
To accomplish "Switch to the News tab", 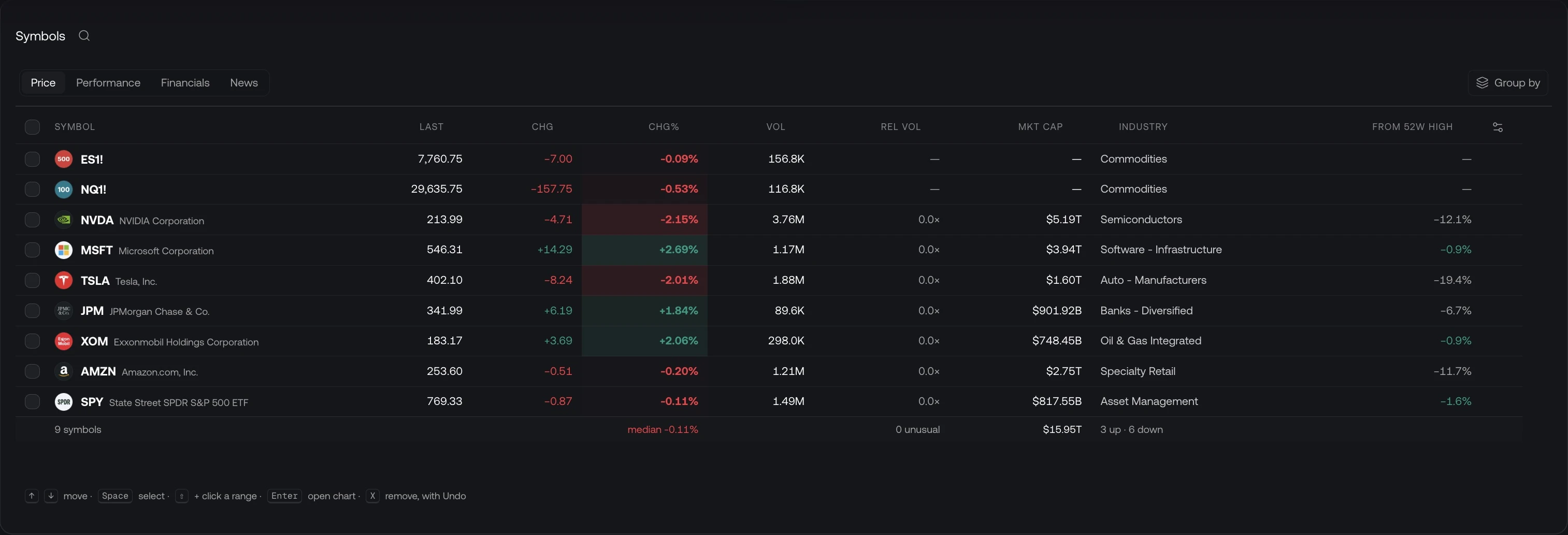I will pyautogui.click(x=244, y=83).
